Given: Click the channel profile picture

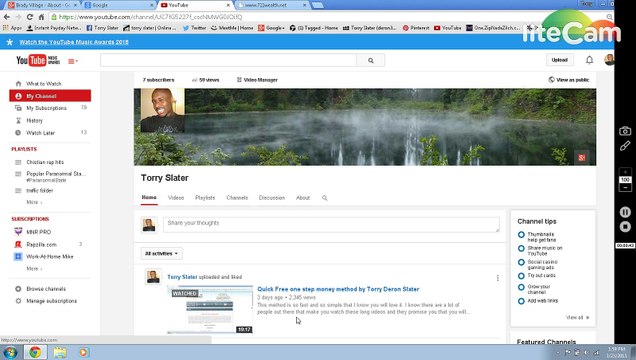Looking at the screenshot, I should pos(162,110).
